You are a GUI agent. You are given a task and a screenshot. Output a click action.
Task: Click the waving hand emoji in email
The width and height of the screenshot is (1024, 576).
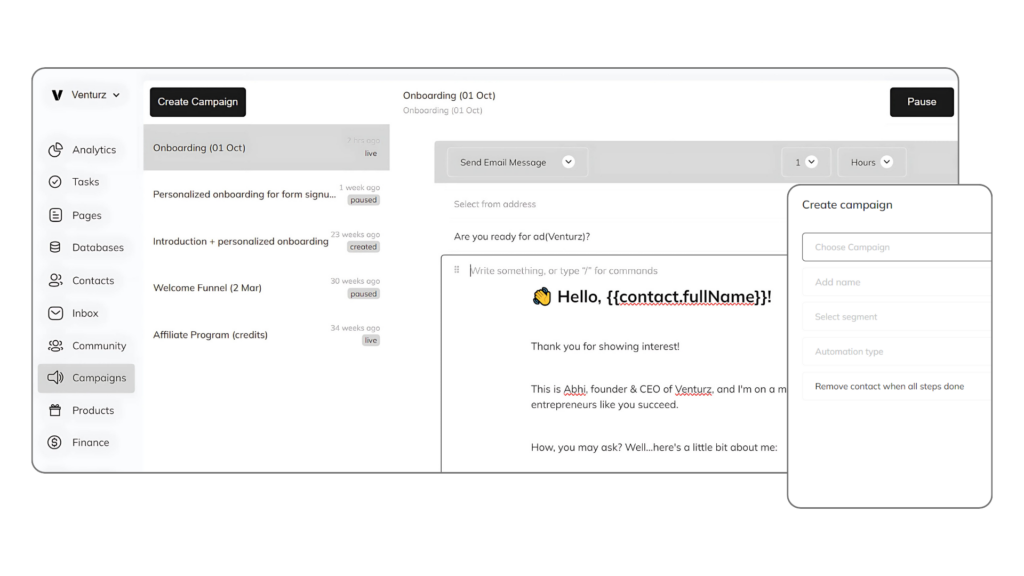coord(541,297)
